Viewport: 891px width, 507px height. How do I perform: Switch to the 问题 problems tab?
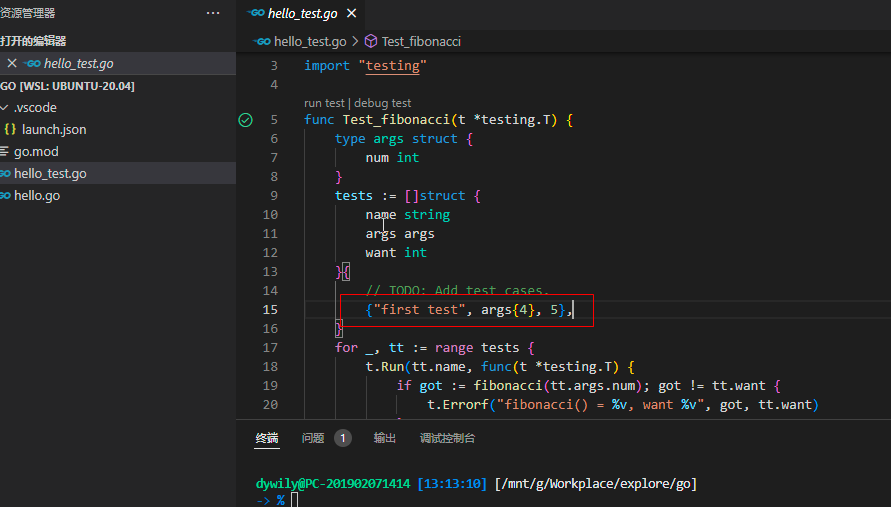[313, 438]
